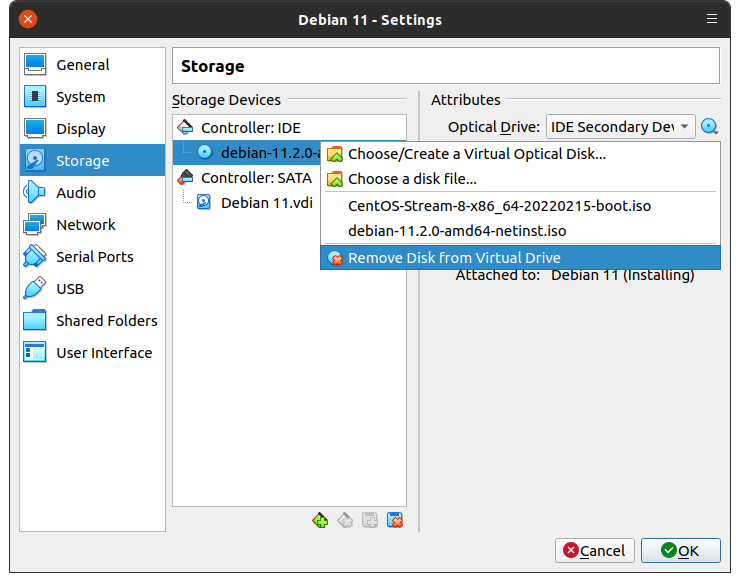Select Choose/Create a Virtual Optical Disk
Image resolution: width=740 pixels, height=582 pixels.
click(476, 154)
